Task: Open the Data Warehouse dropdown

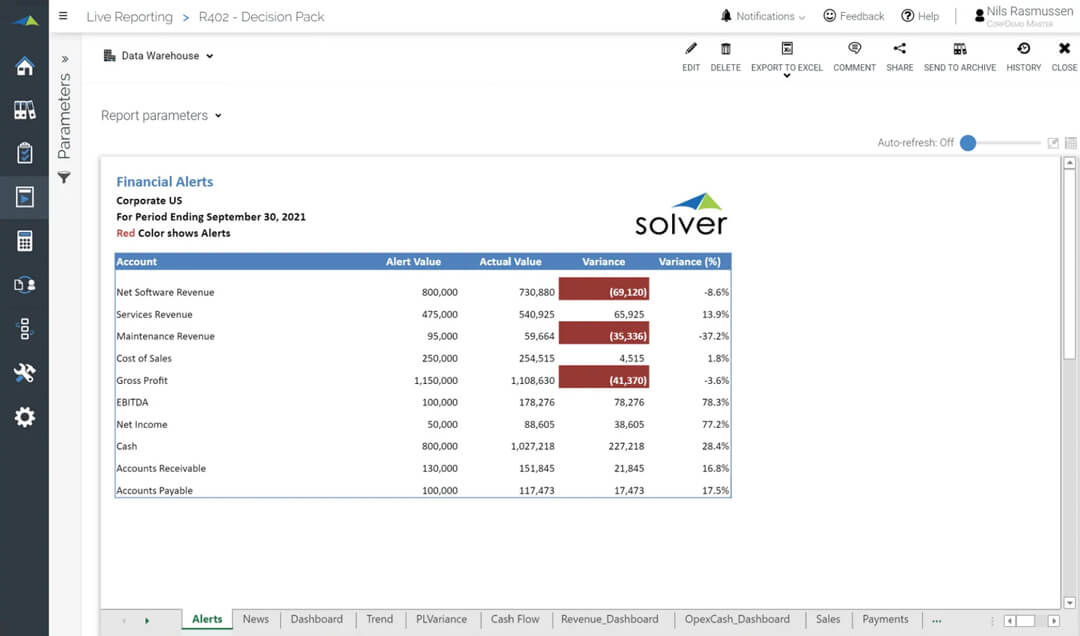Action: [x=159, y=56]
